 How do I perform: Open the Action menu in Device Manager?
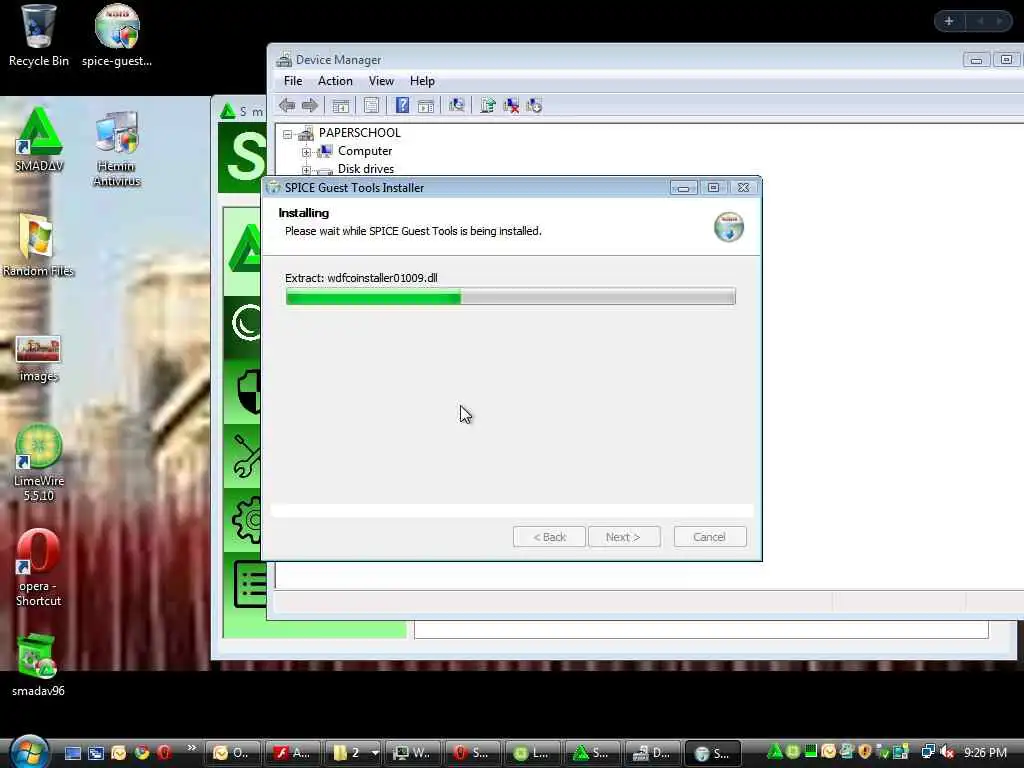335,81
